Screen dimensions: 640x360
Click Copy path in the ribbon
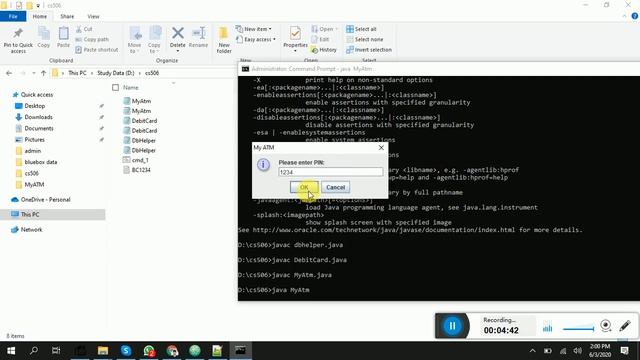click(x=92, y=39)
